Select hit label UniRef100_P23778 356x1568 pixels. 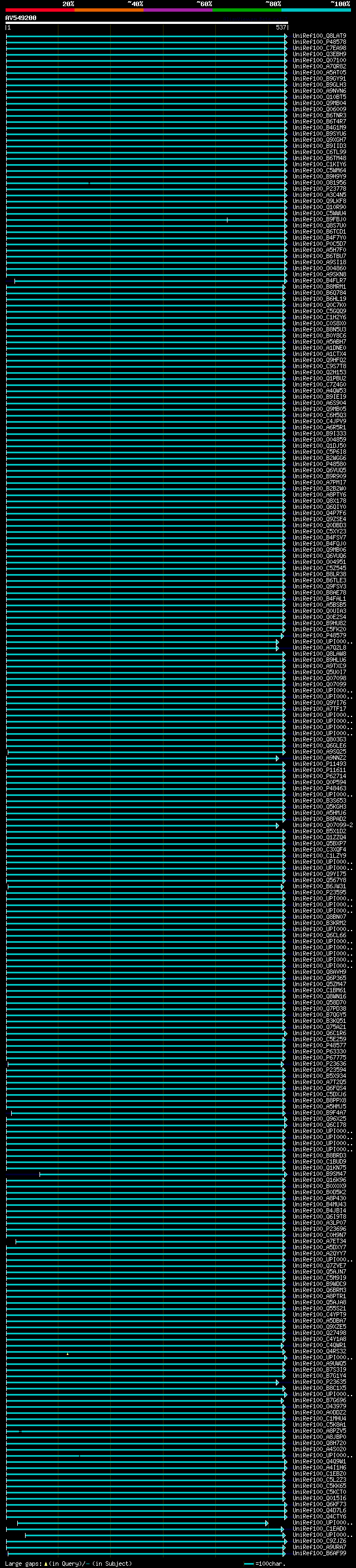[319, 189]
